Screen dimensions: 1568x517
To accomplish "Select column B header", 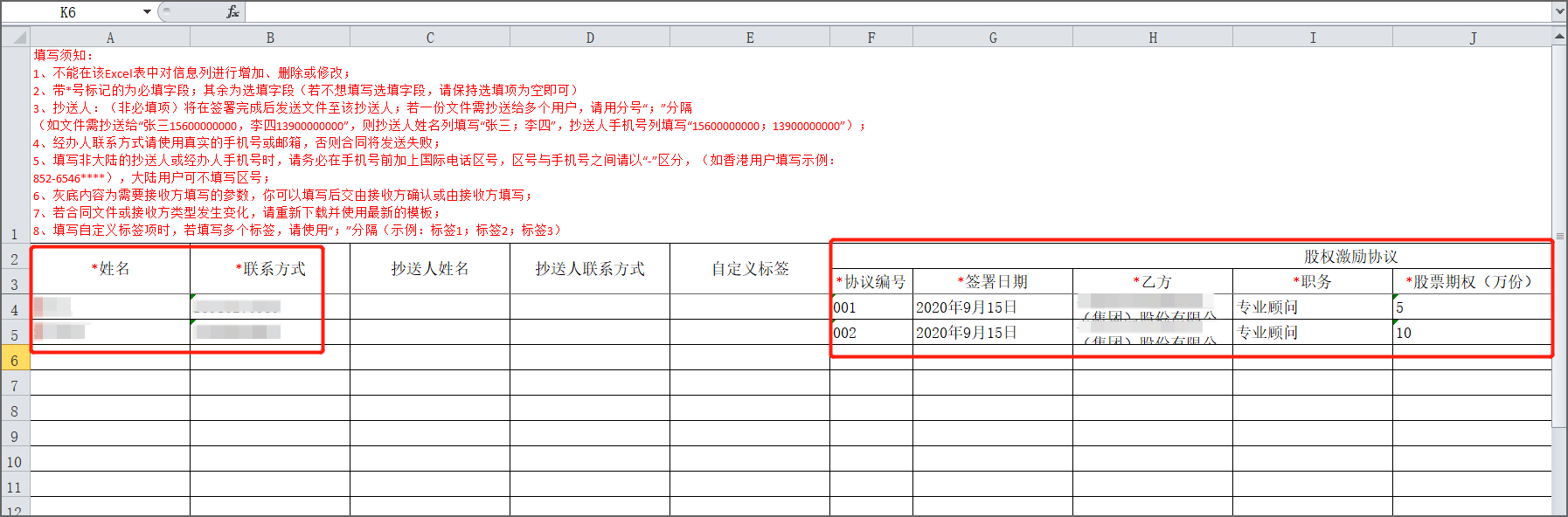I will pos(270,38).
